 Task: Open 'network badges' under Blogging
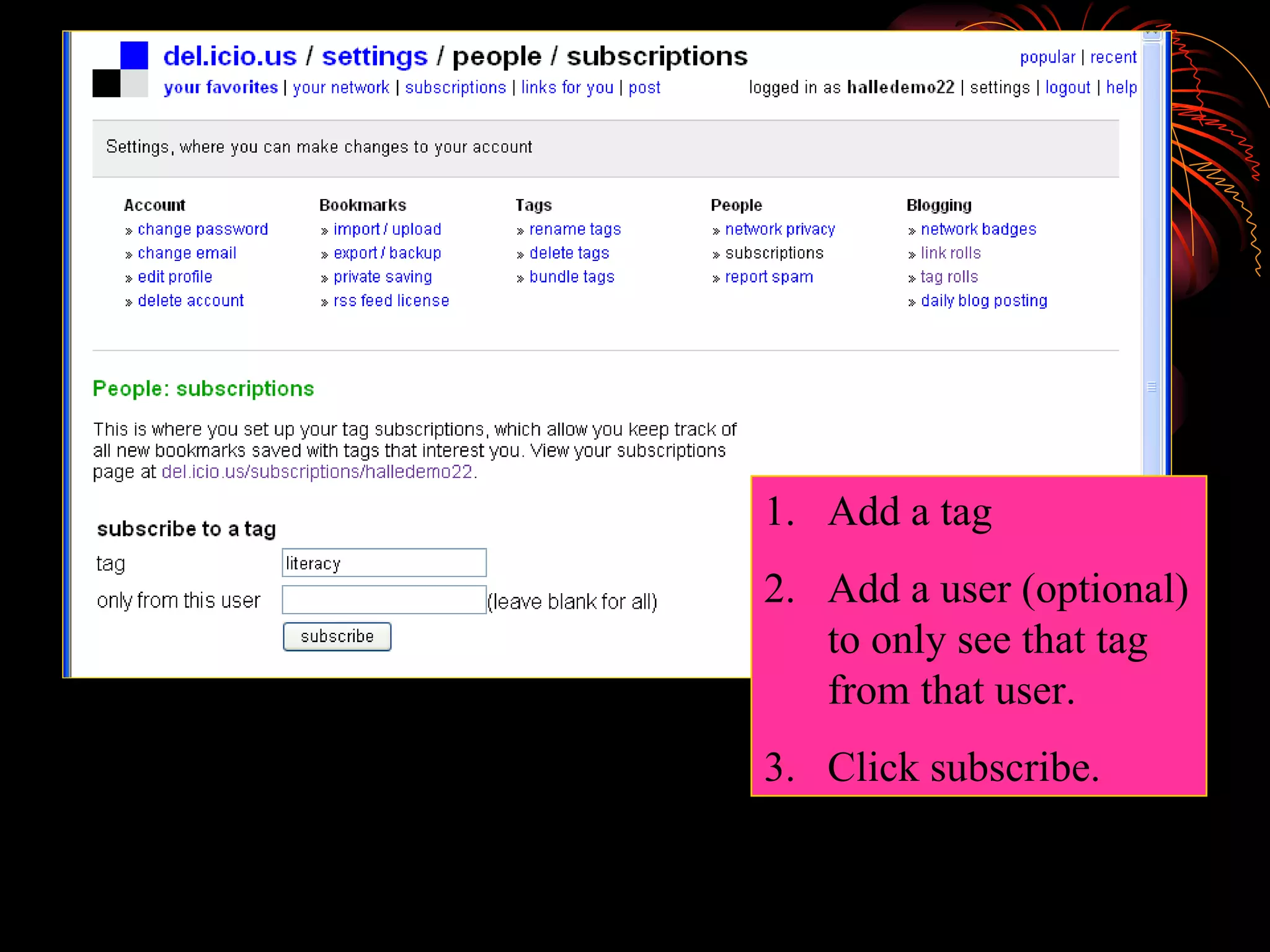click(x=979, y=229)
